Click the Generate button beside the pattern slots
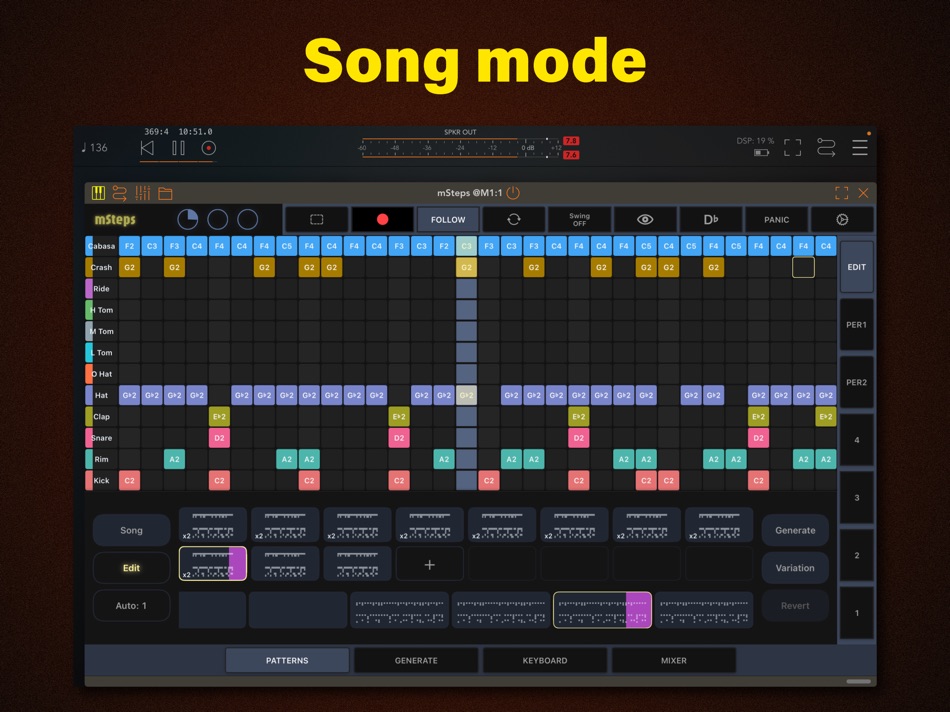The image size is (950, 712). (x=795, y=530)
